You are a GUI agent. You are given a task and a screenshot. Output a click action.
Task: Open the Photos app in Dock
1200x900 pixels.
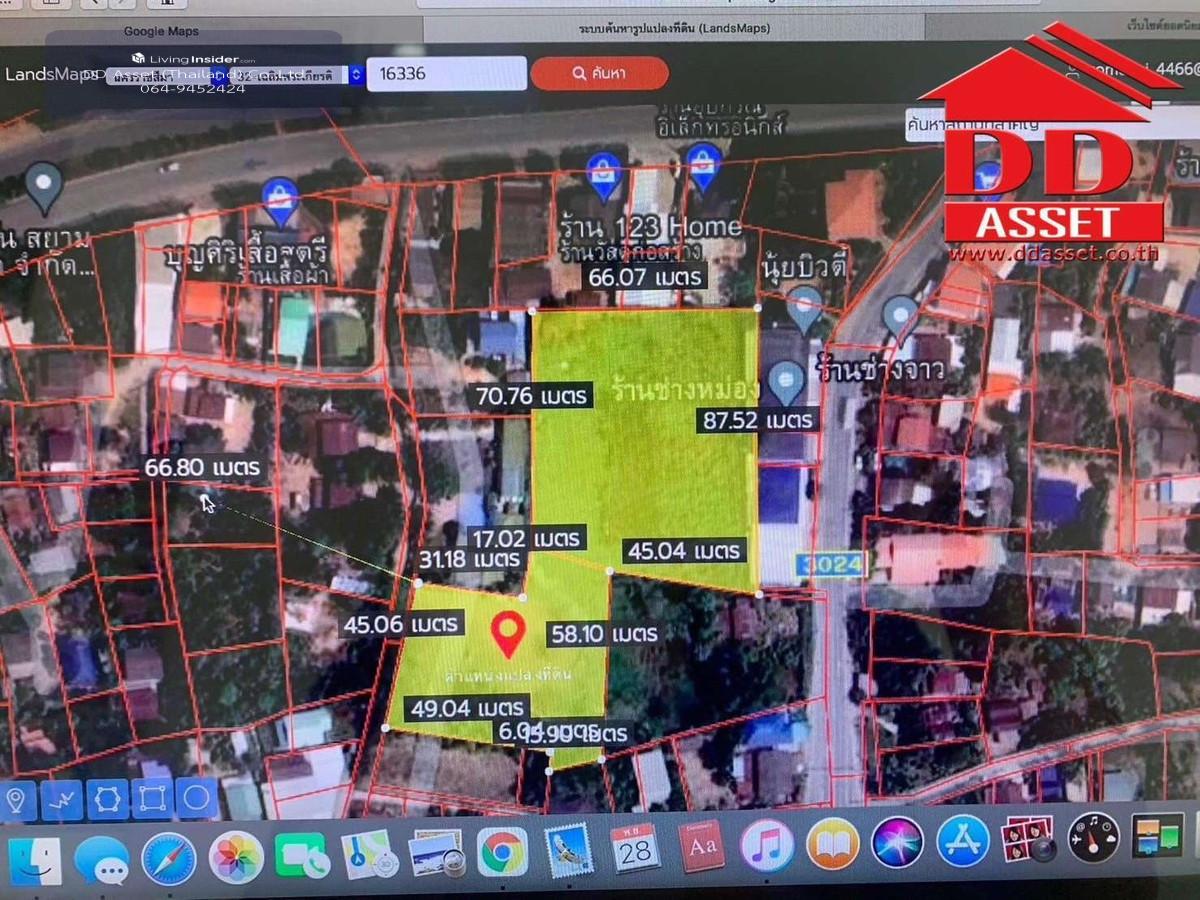click(236, 857)
